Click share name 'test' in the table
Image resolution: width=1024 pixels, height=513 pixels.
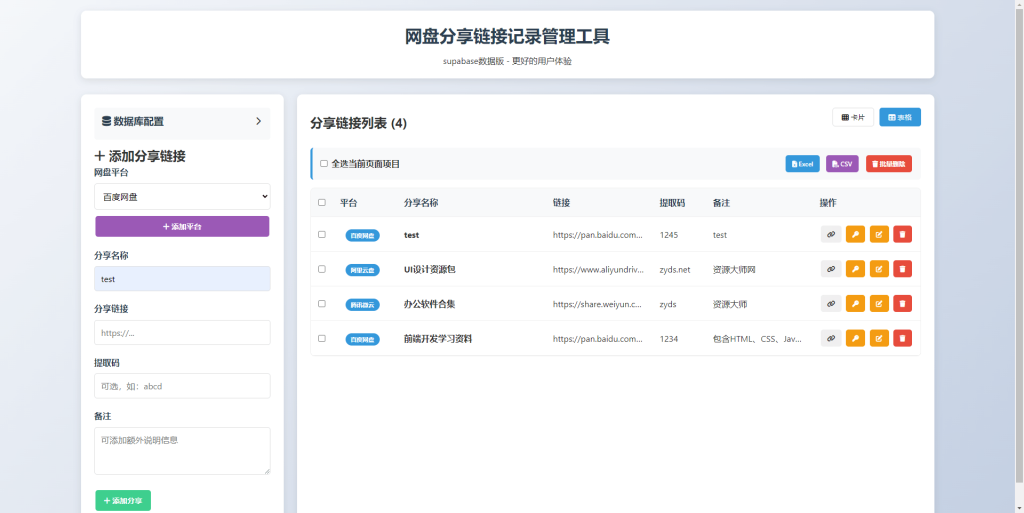pos(411,235)
